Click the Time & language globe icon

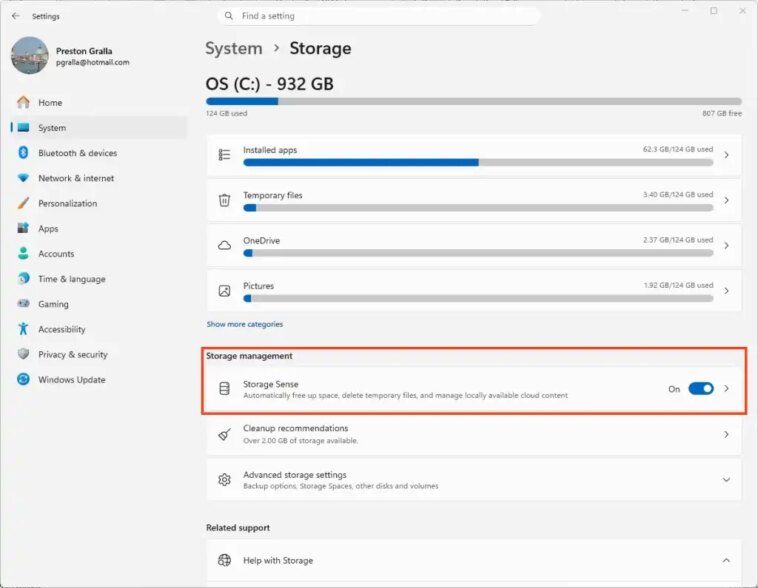tap(23, 279)
